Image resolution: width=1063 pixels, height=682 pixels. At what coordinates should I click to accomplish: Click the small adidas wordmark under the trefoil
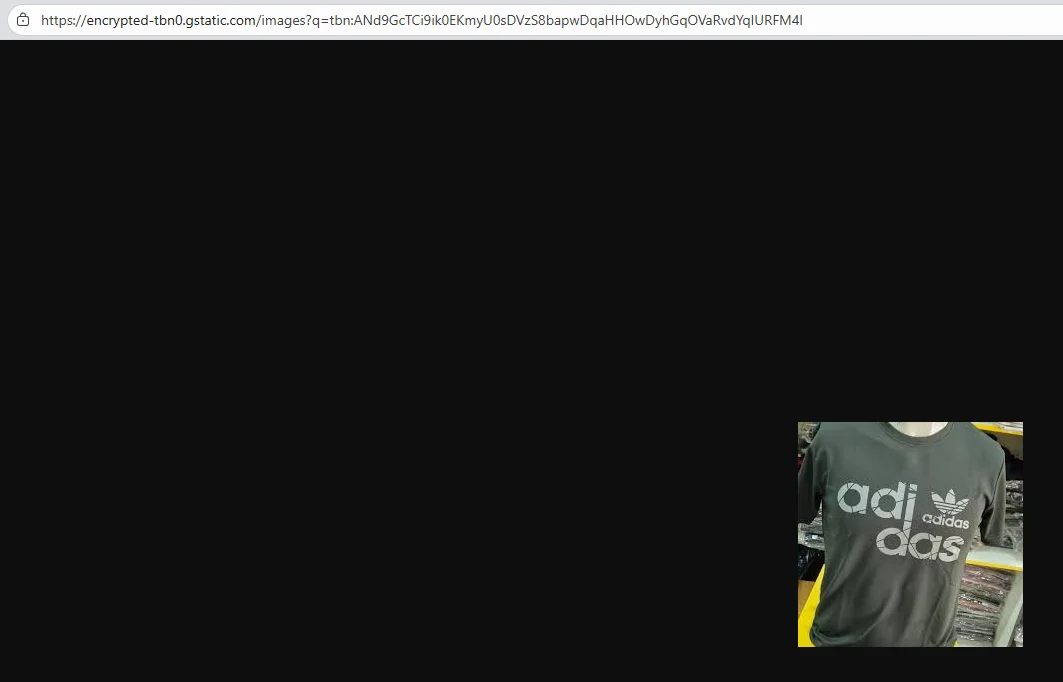[x=946, y=522]
